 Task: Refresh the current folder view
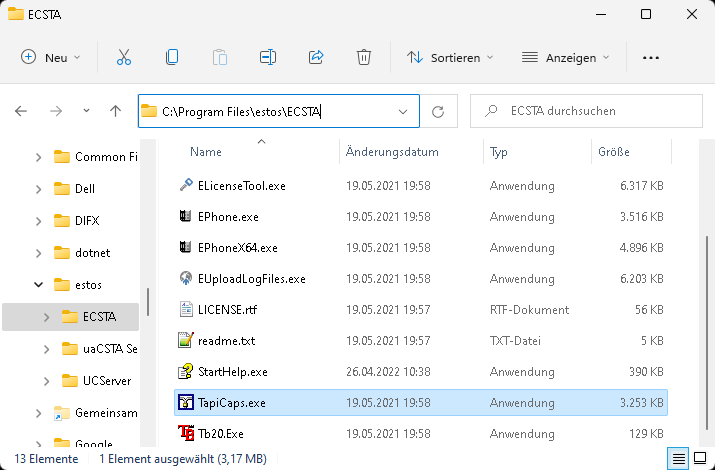[437, 112]
